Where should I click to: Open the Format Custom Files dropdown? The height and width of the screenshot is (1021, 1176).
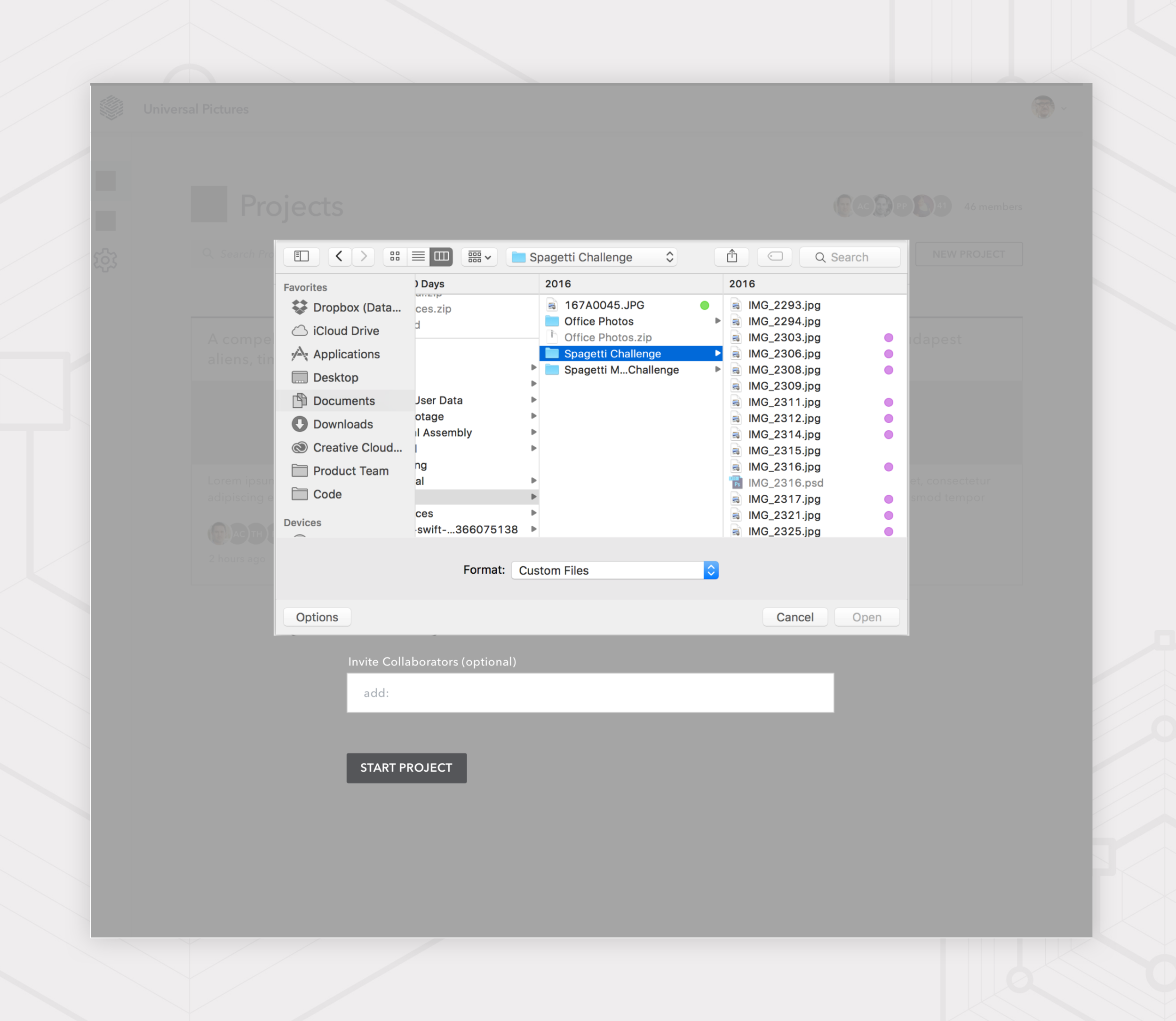point(615,570)
